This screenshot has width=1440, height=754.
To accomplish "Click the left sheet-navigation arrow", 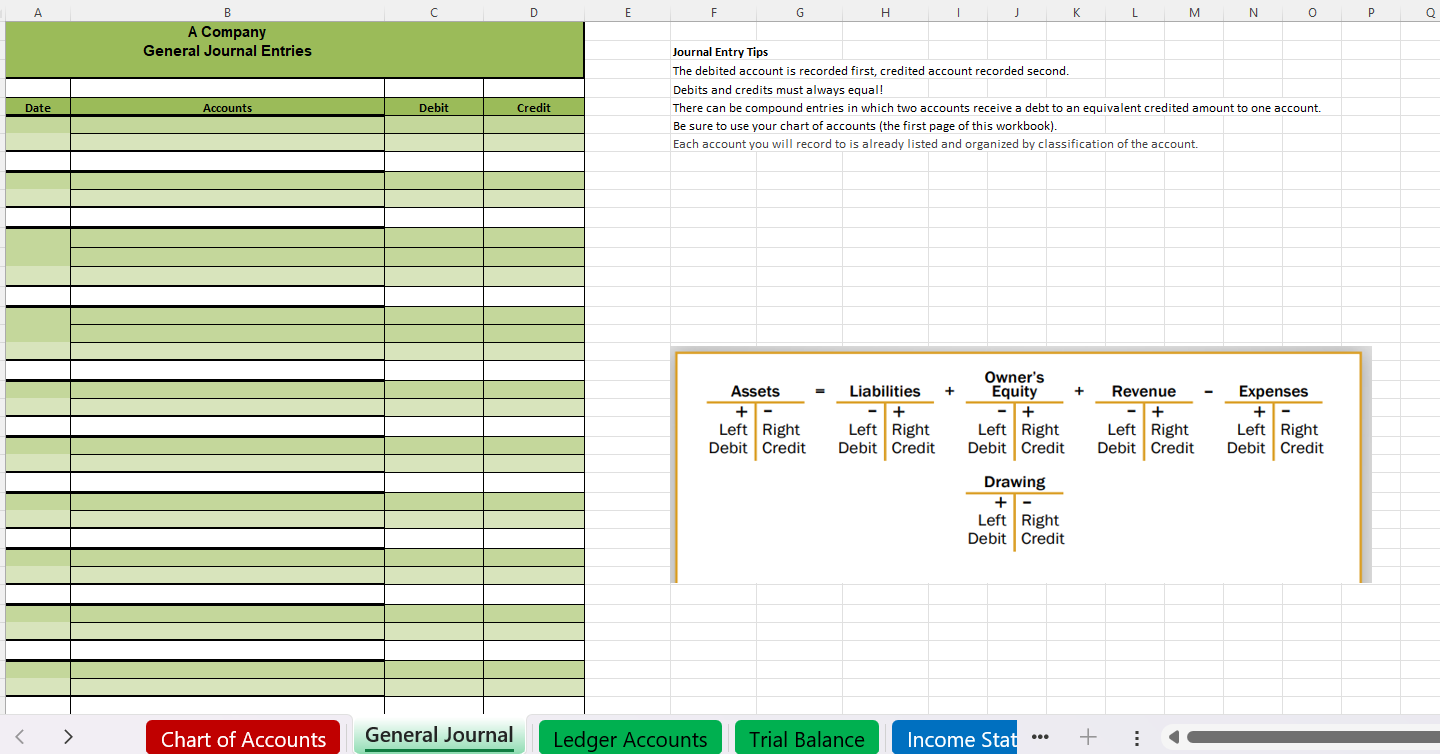I will pos(22,736).
